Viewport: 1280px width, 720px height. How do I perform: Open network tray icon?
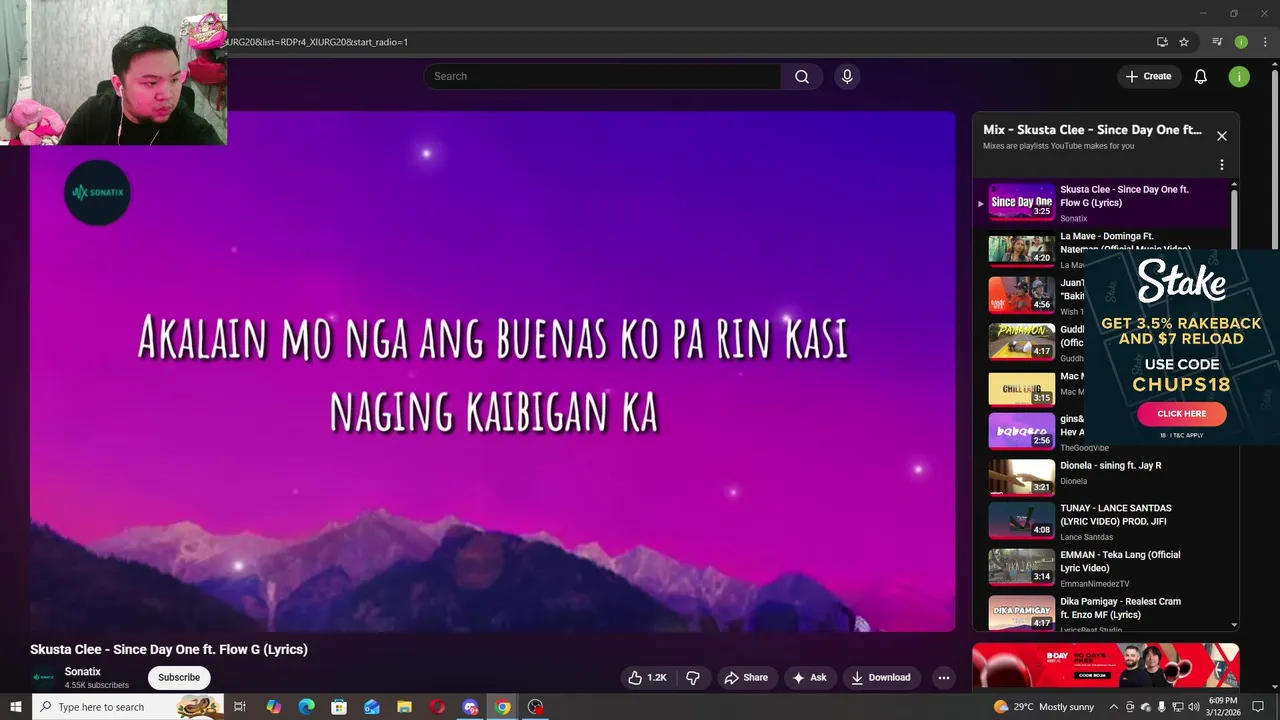coord(1177,707)
